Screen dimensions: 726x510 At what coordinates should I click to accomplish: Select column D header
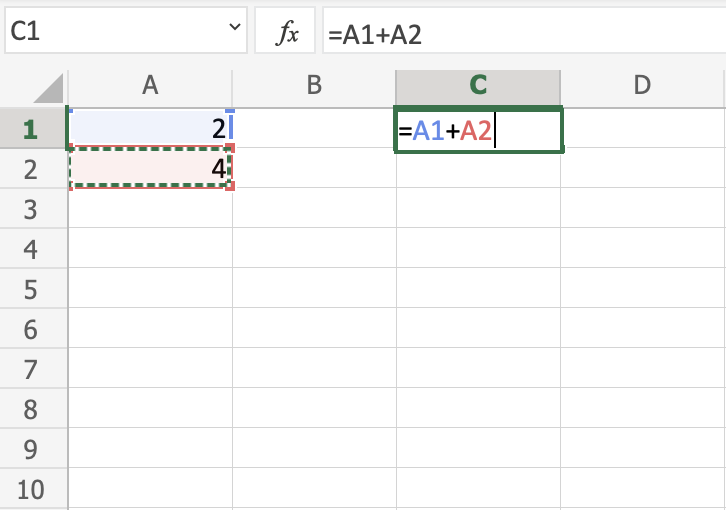pyautogui.click(x=642, y=86)
